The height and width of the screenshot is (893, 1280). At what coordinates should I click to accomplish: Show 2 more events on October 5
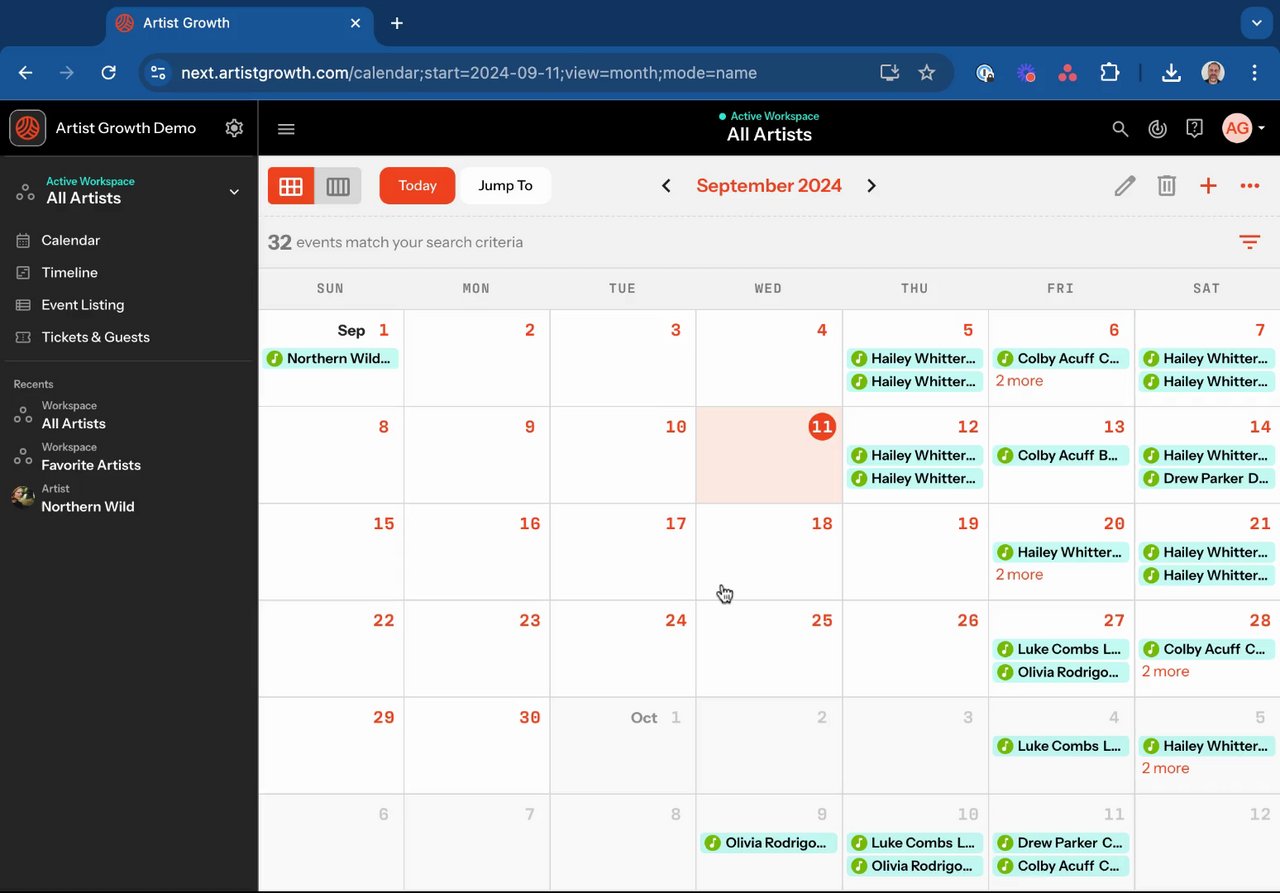pyautogui.click(x=1165, y=769)
